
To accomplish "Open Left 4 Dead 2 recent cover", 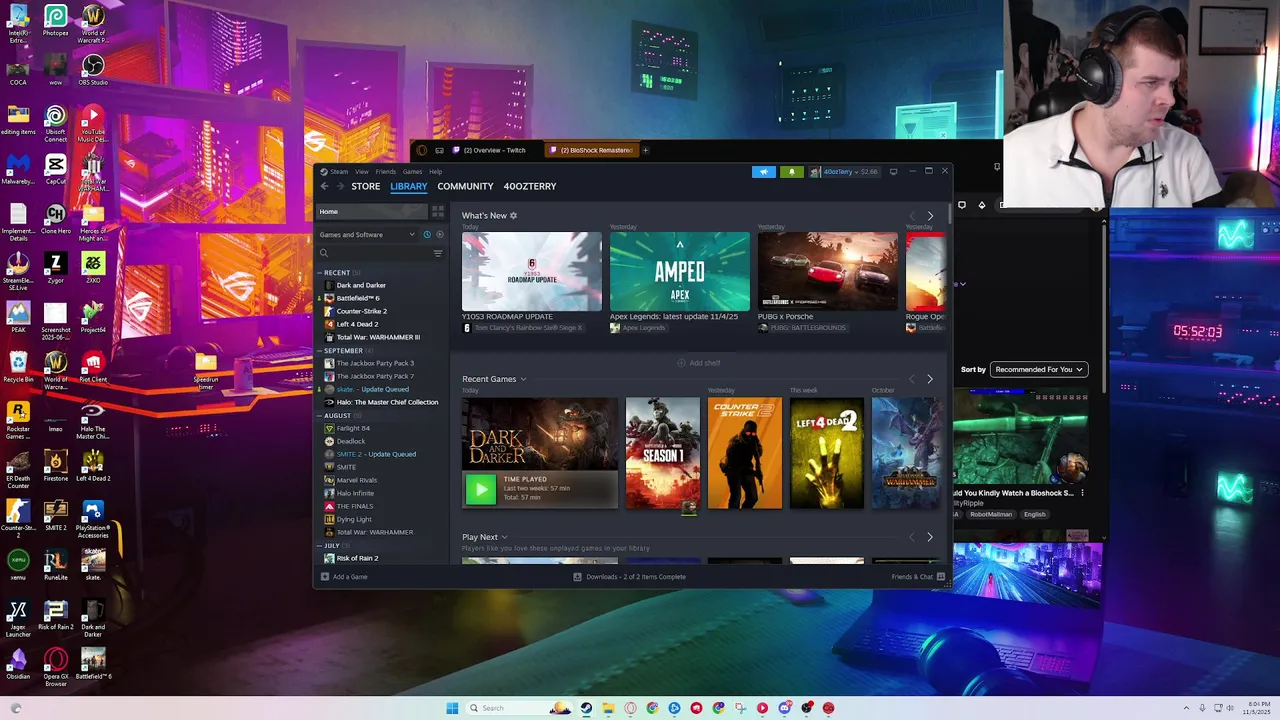I will 827,453.
